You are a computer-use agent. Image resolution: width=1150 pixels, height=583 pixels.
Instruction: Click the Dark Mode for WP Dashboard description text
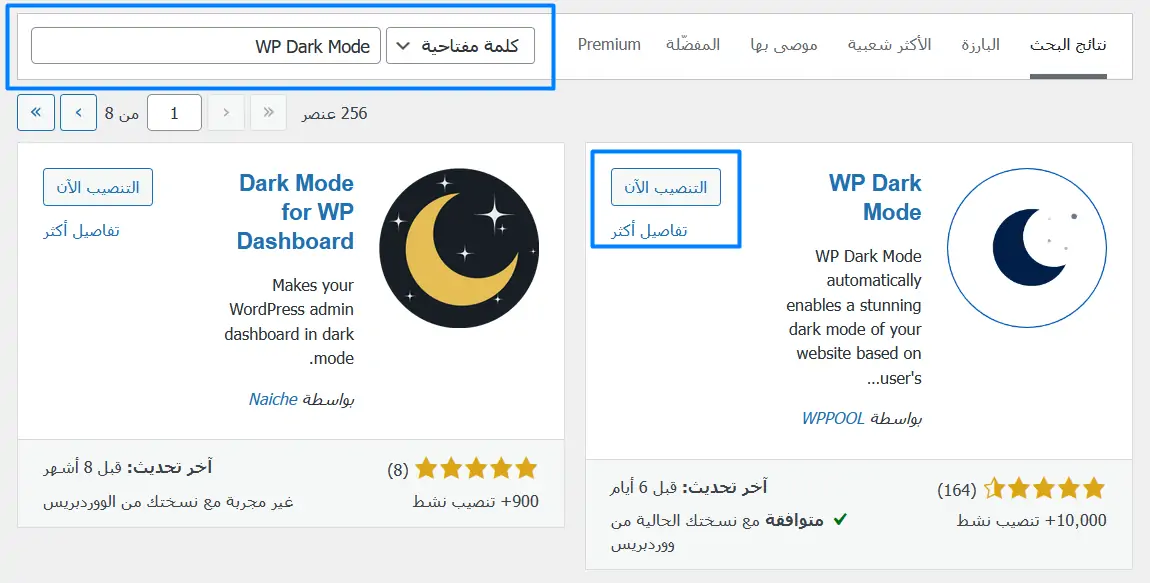point(289,321)
